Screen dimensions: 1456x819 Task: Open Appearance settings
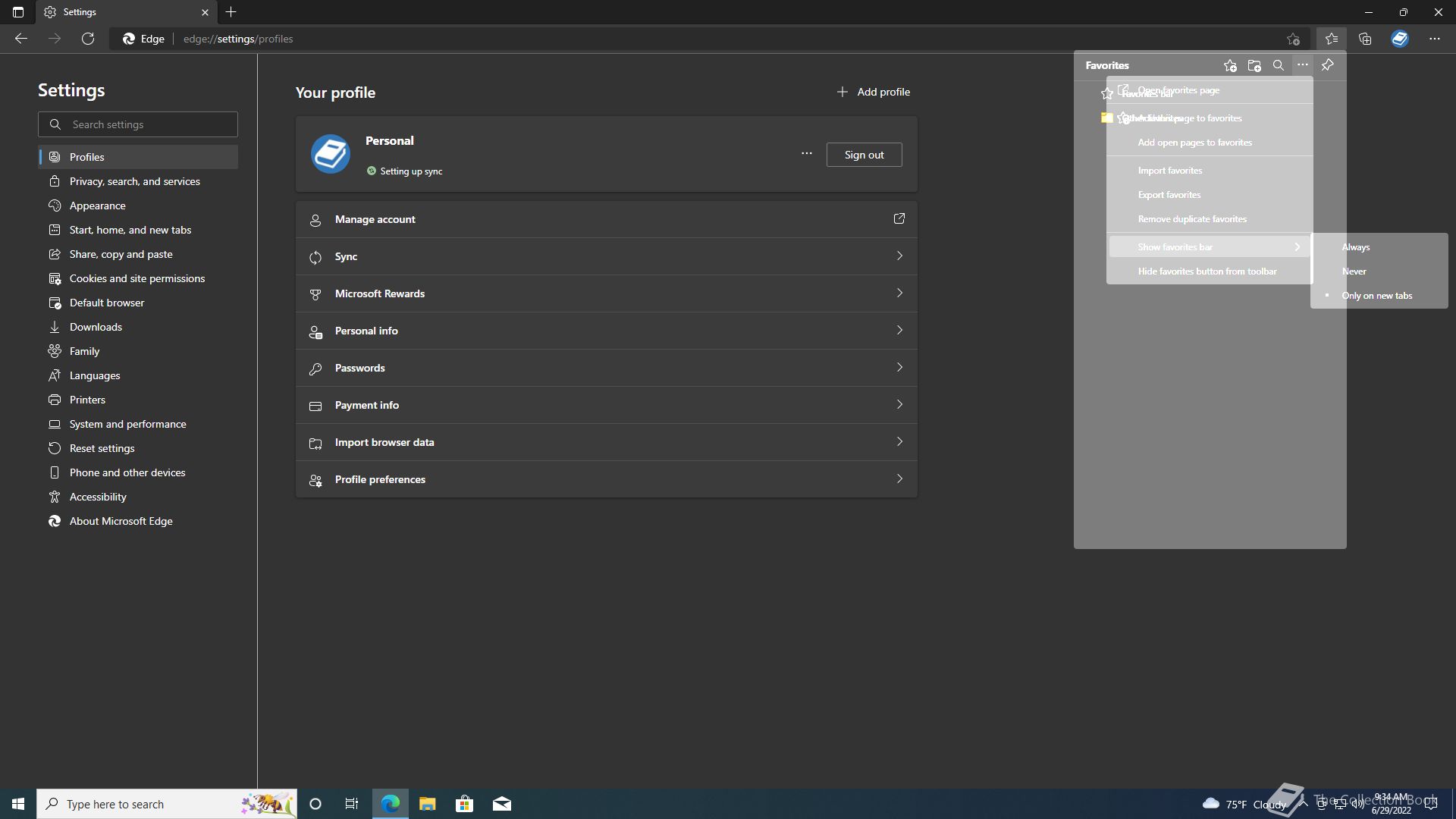(x=138, y=206)
